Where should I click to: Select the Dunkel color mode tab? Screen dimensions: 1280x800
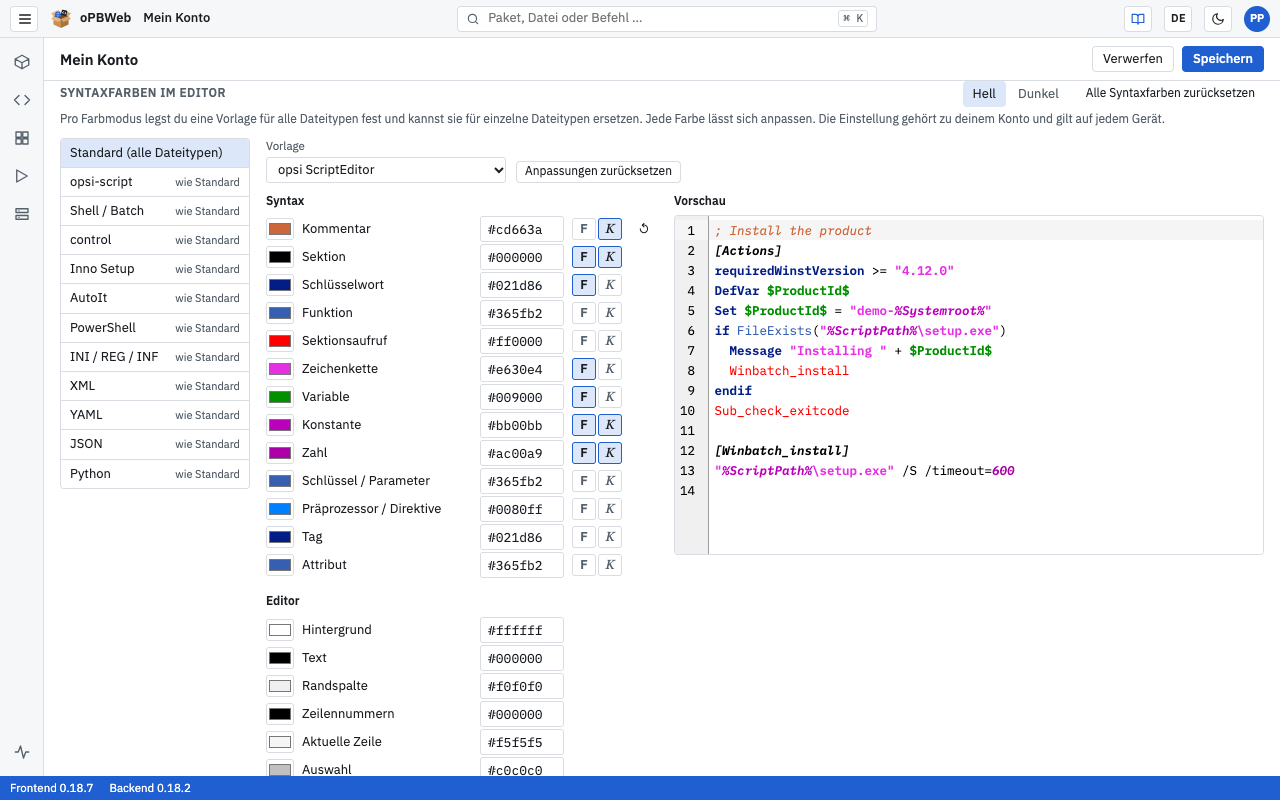click(1038, 94)
